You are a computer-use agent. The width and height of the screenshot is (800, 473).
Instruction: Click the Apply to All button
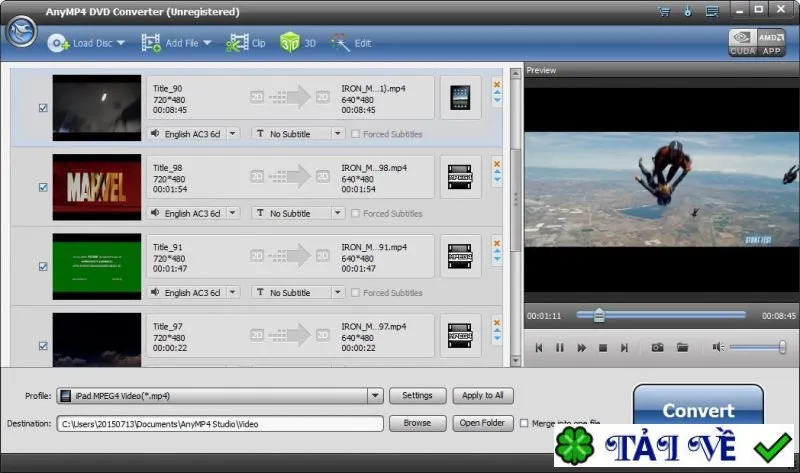coord(483,395)
